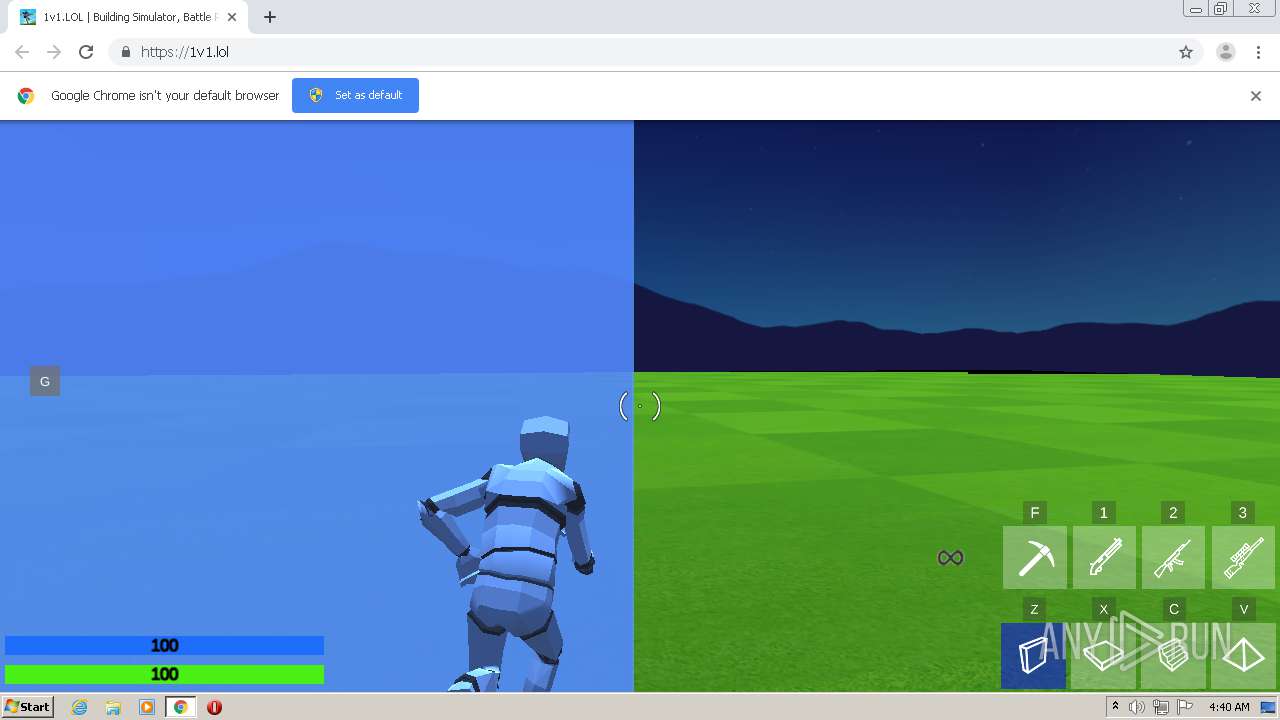Close the 1v1.LOL browser tab
This screenshot has height=720, width=1280.
coord(231,17)
